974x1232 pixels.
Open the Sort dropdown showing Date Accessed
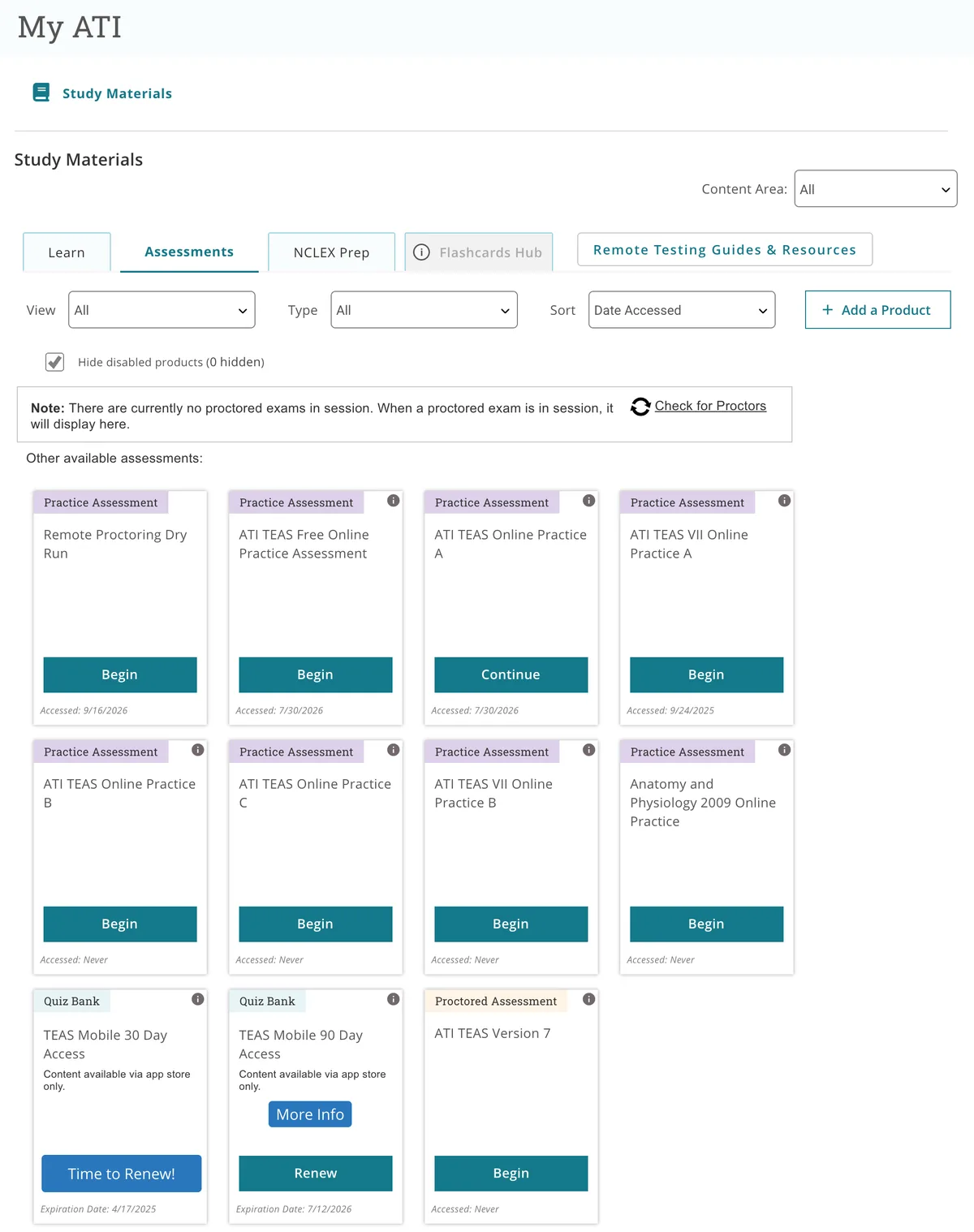pos(682,310)
